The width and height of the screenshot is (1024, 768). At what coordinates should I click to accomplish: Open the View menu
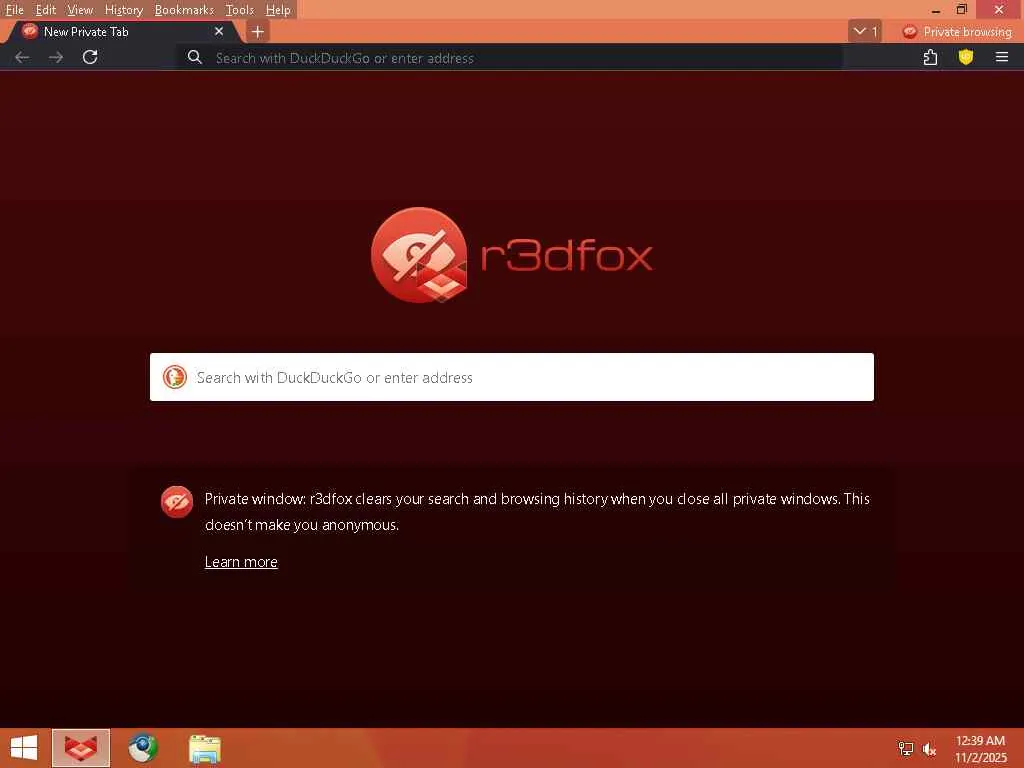80,10
